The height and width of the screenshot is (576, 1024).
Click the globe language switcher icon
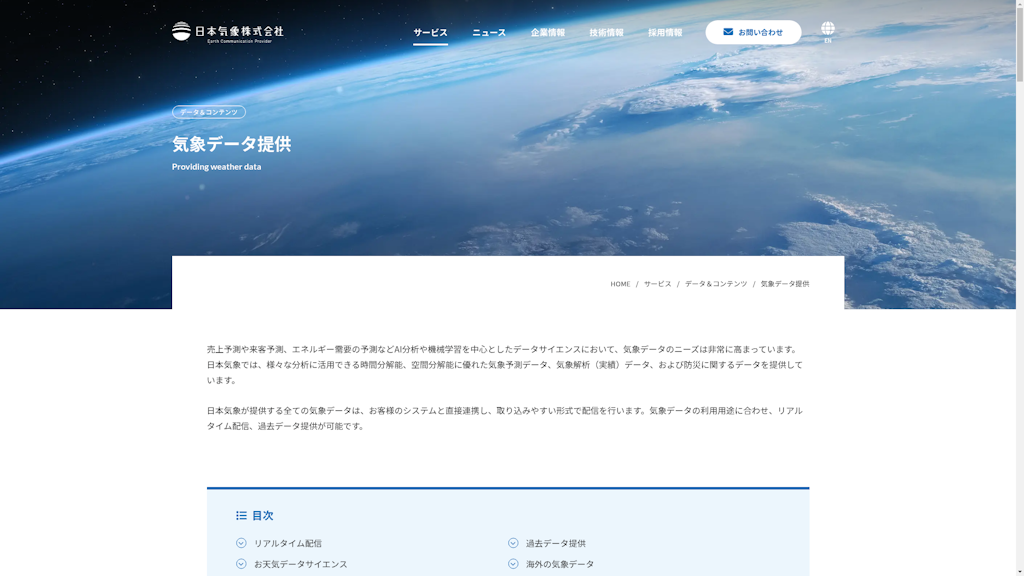point(827,29)
